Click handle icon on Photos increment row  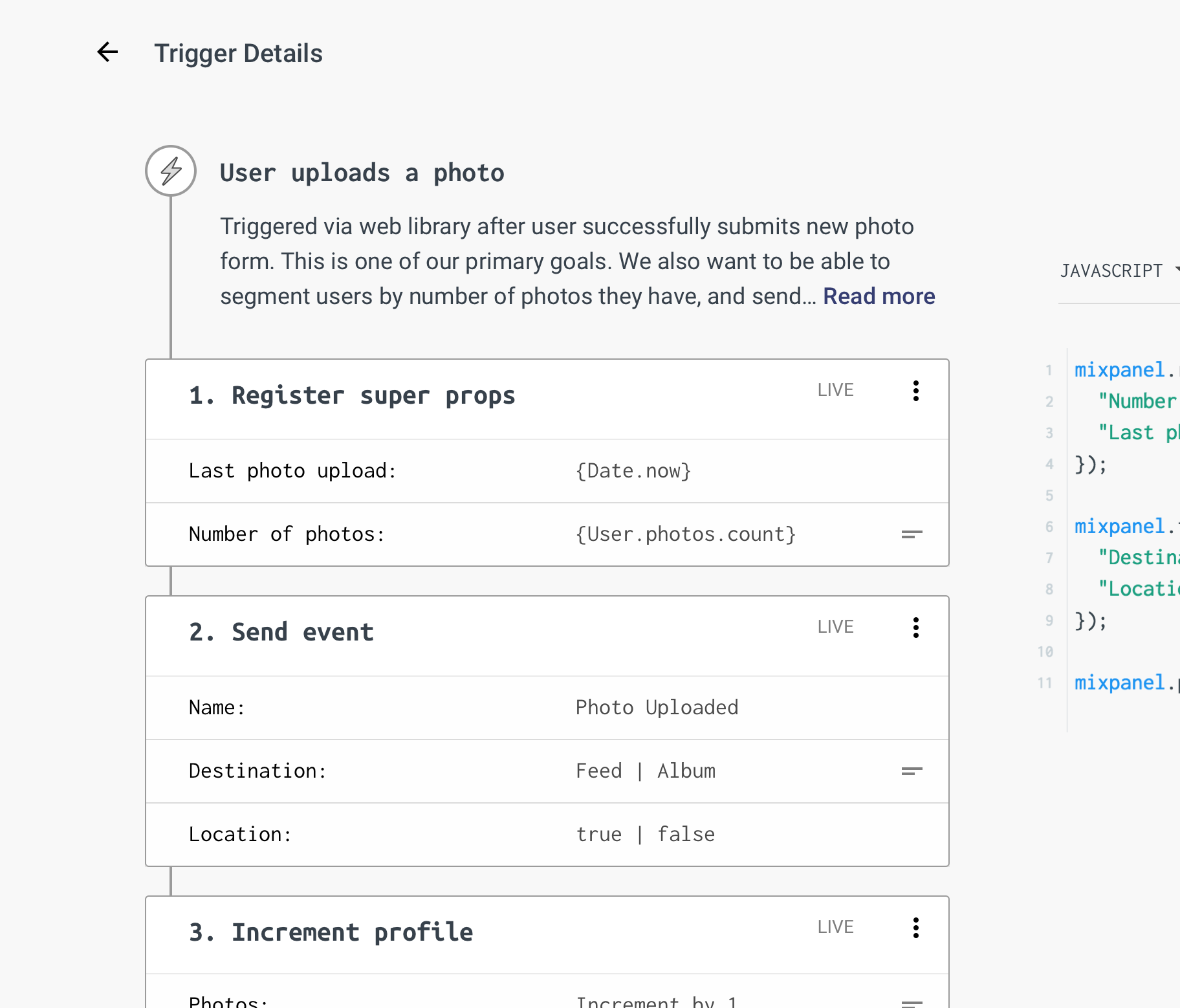(x=912, y=1003)
